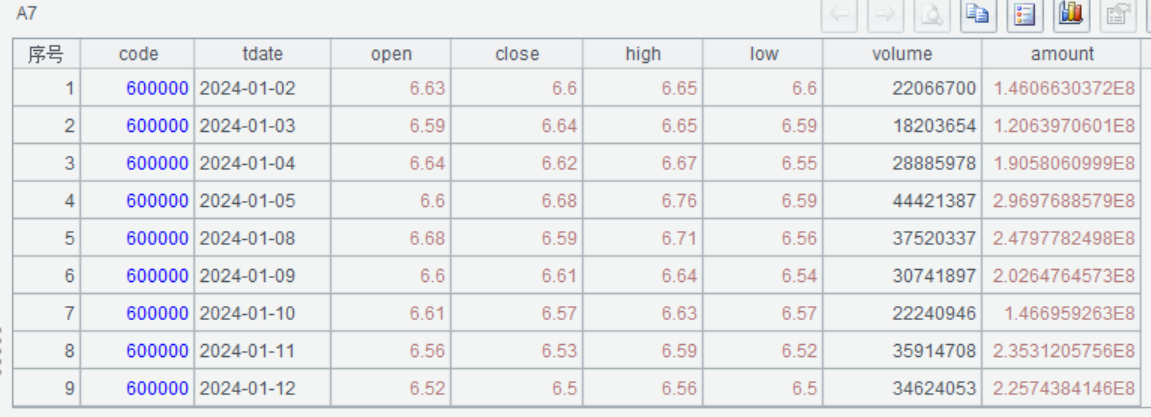Click date cell 2024-01-08

(248, 239)
